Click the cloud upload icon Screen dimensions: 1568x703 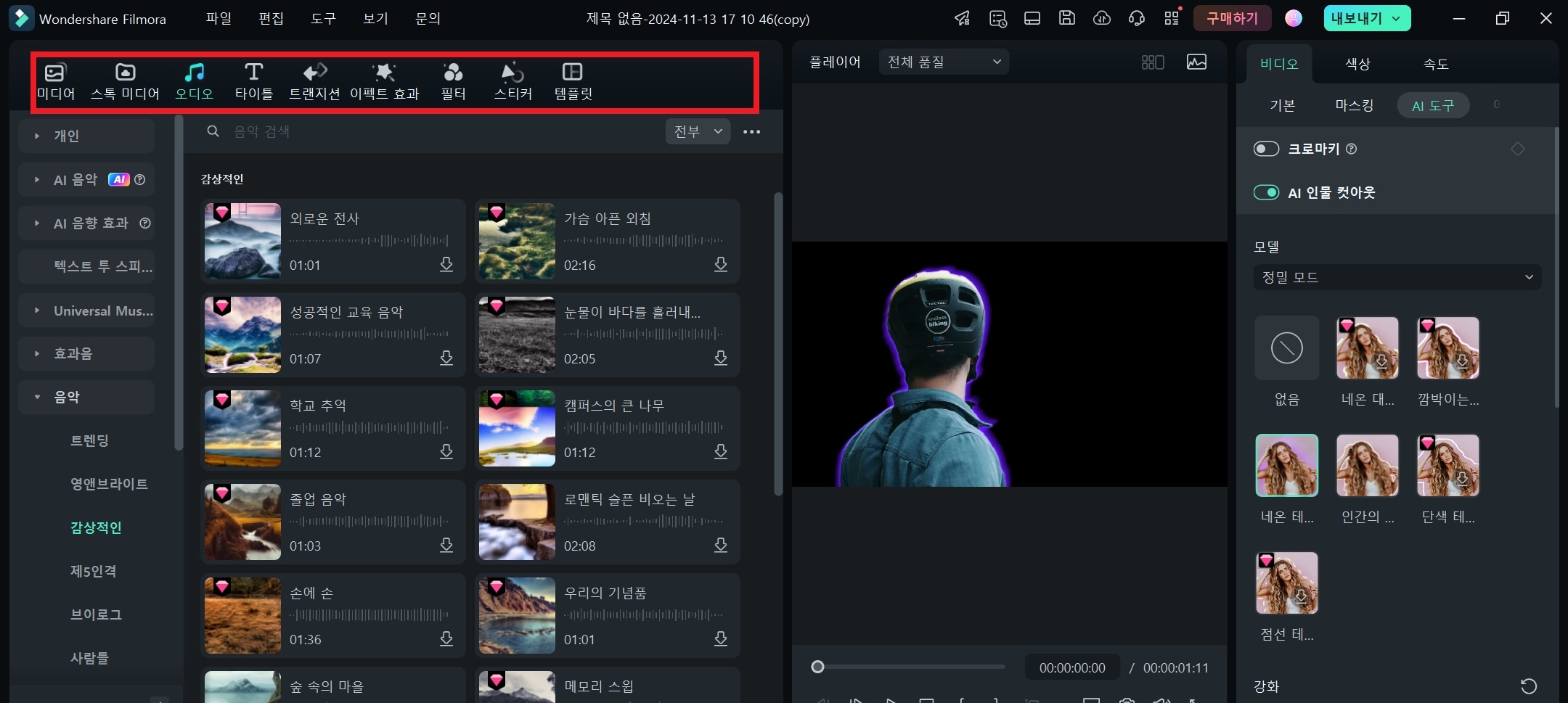coord(1102,18)
